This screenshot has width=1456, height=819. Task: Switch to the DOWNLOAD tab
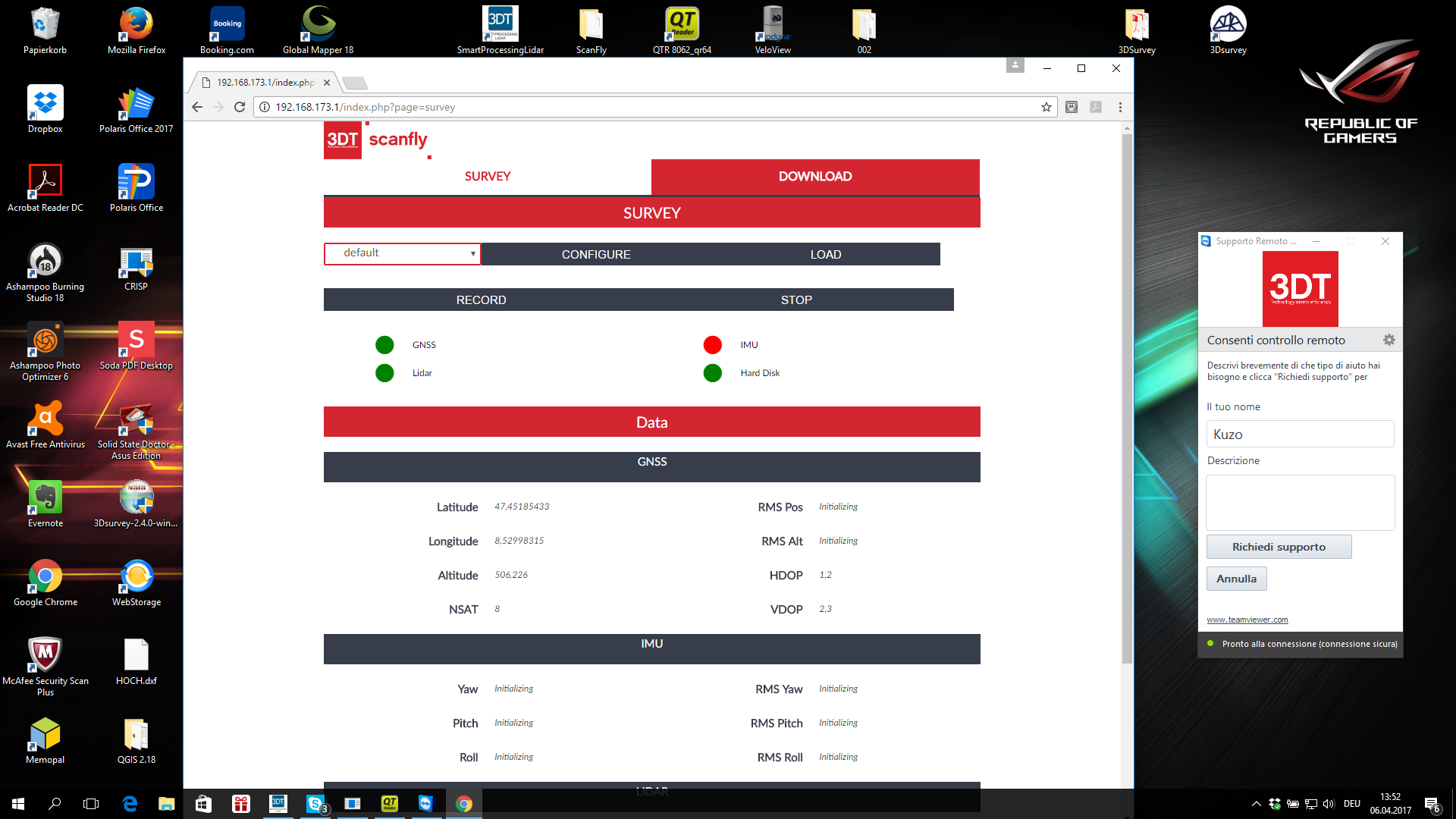(x=815, y=177)
